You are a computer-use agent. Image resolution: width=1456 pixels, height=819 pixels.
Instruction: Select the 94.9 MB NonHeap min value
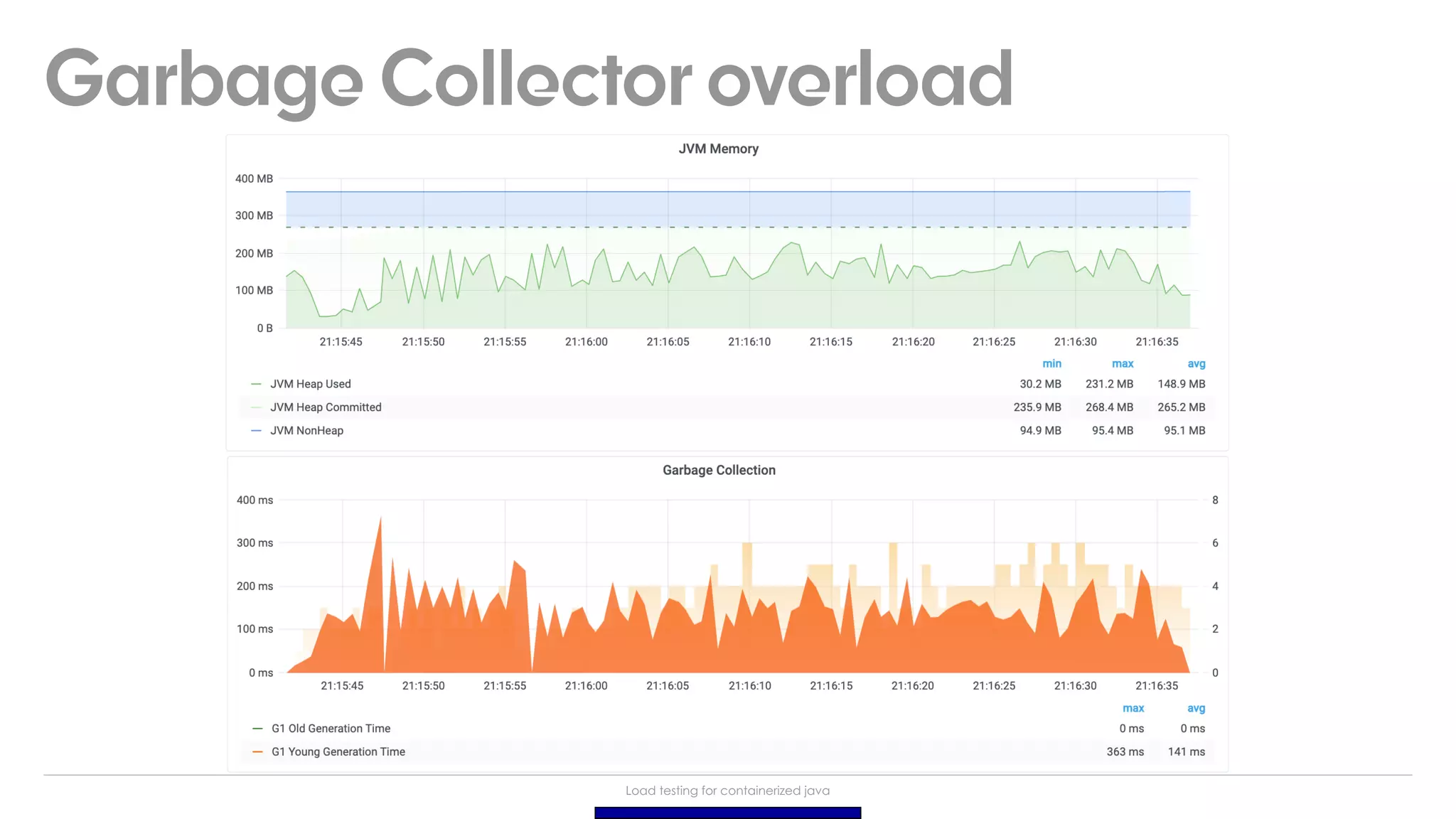coord(1040,431)
